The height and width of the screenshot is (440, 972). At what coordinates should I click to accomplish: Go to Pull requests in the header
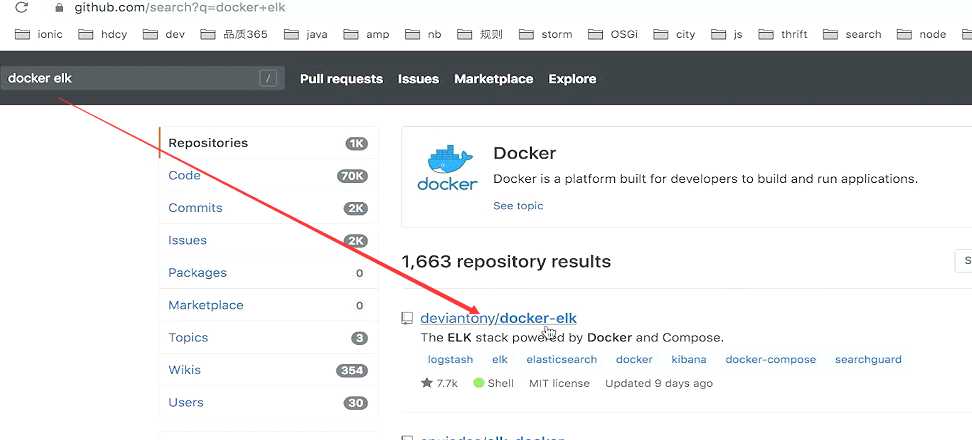pyautogui.click(x=341, y=79)
